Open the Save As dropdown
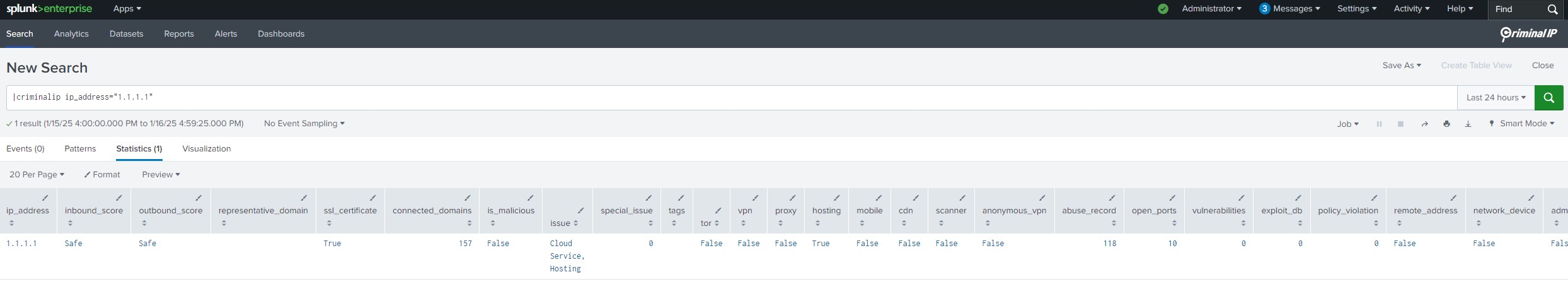The image size is (1568, 284). coord(1402,66)
